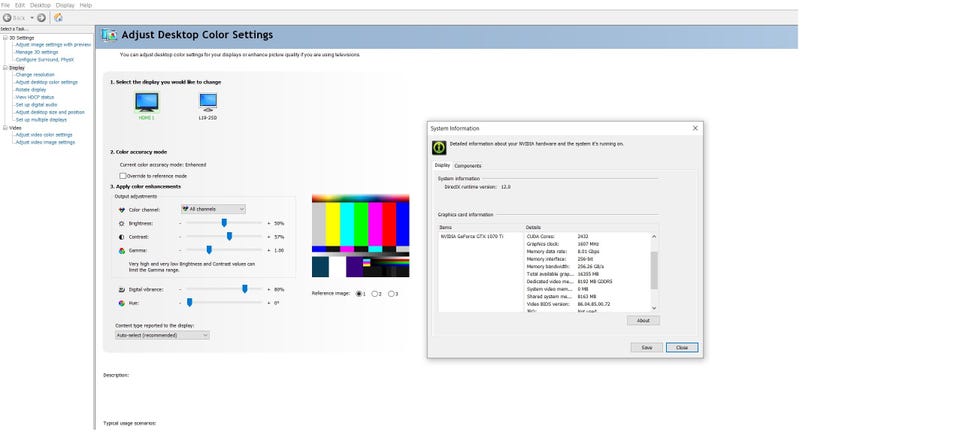The image size is (960, 444).
Task: Click the Digital vibrance icon
Action: 122,289
